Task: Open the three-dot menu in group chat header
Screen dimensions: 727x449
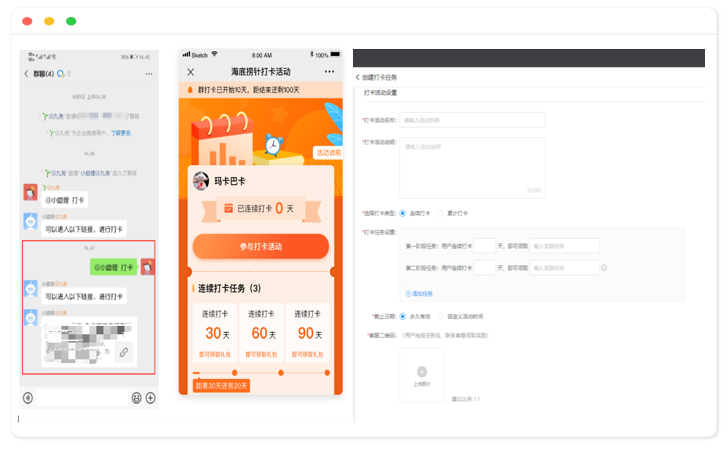Action: coord(148,74)
